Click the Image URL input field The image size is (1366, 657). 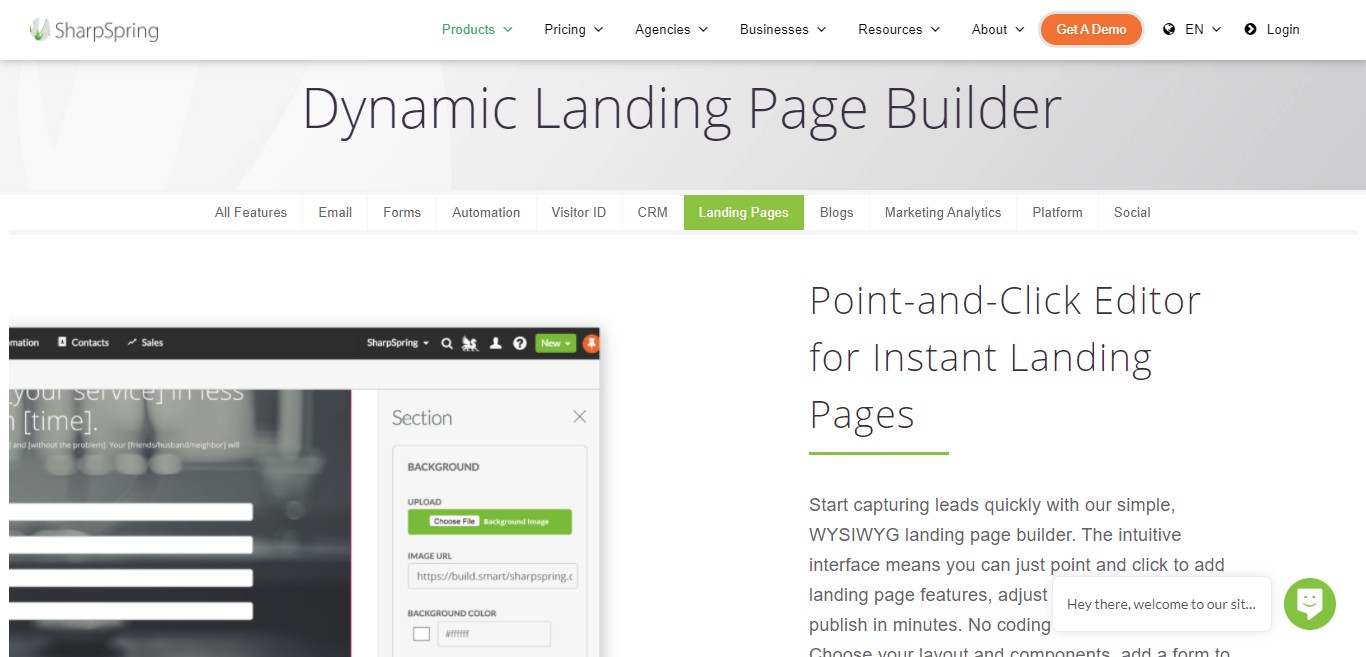[492, 577]
